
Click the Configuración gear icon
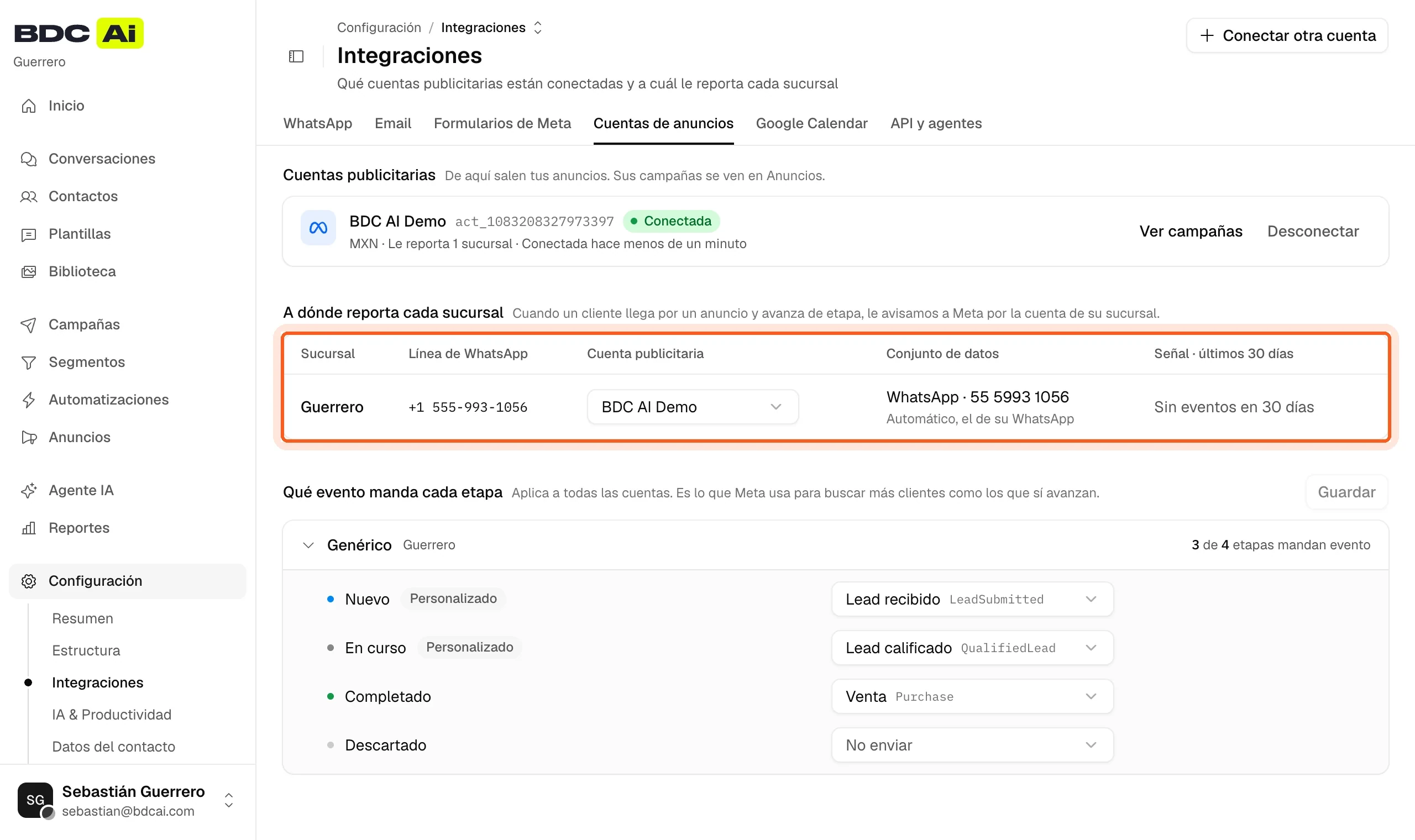click(x=28, y=581)
